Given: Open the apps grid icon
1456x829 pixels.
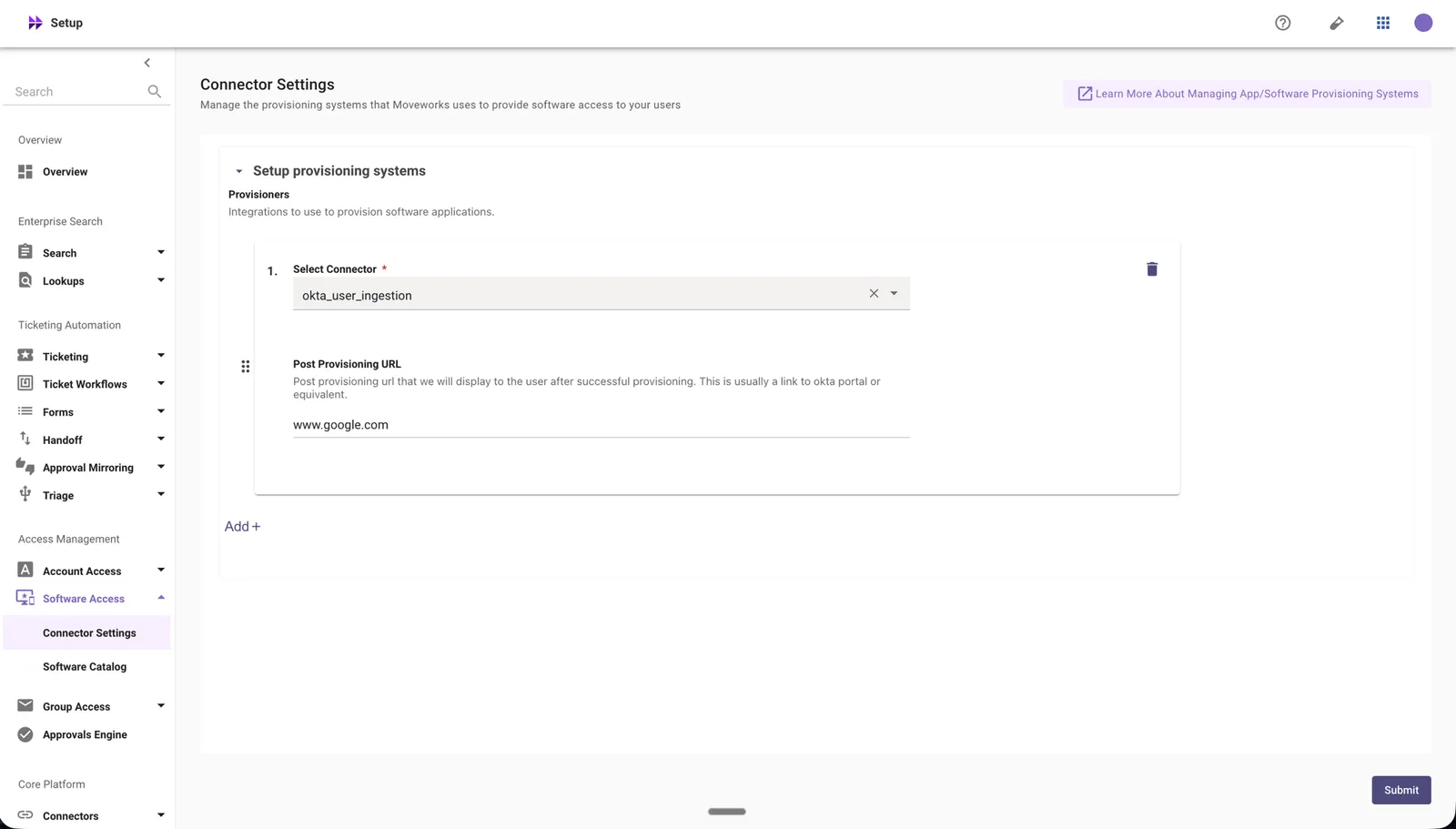Looking at the screenshot, I should pos(1382,23).
